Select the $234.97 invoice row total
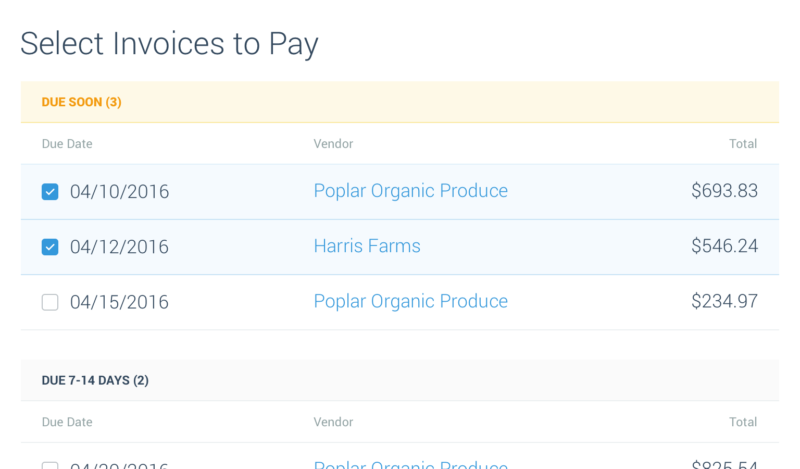Image resolution: width=800 pixels, height=469 pixels. click(724, 301)
